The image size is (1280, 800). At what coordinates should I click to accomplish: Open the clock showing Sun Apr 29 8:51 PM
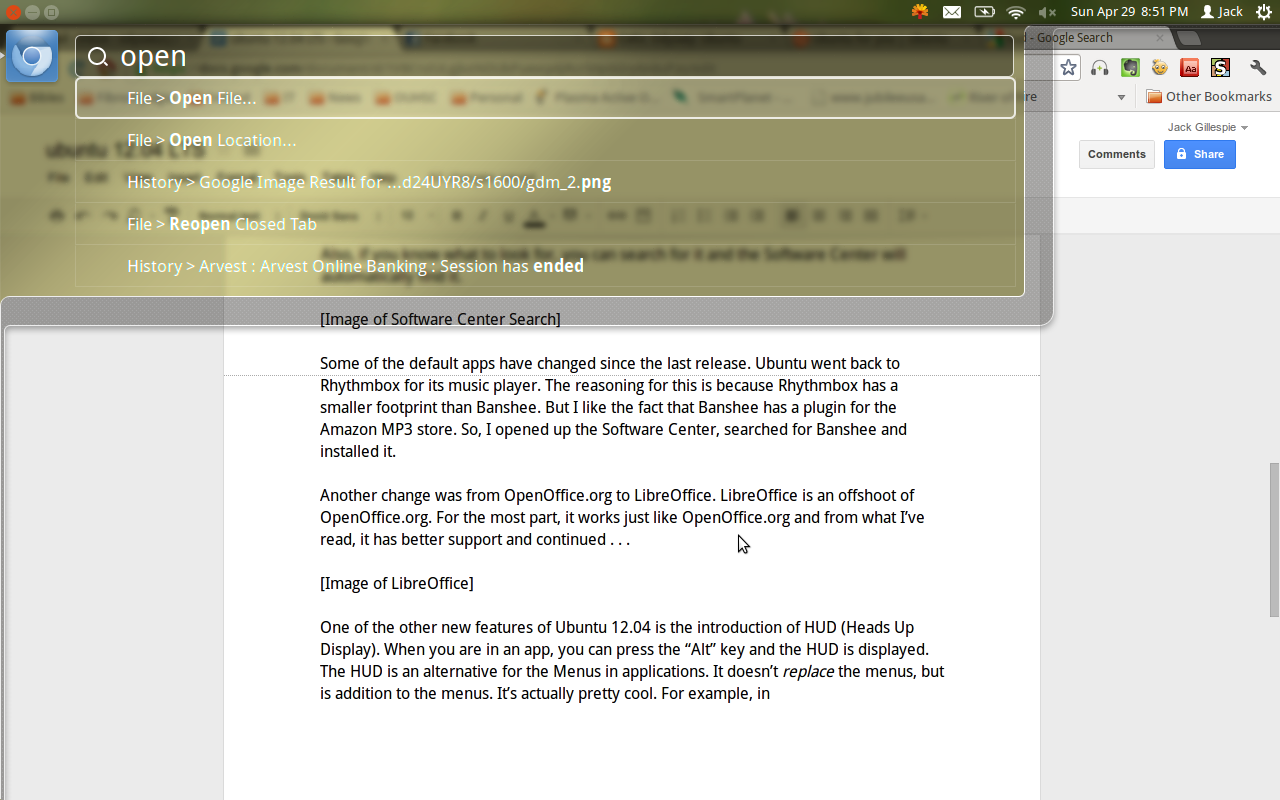[x=1129, y=12]
